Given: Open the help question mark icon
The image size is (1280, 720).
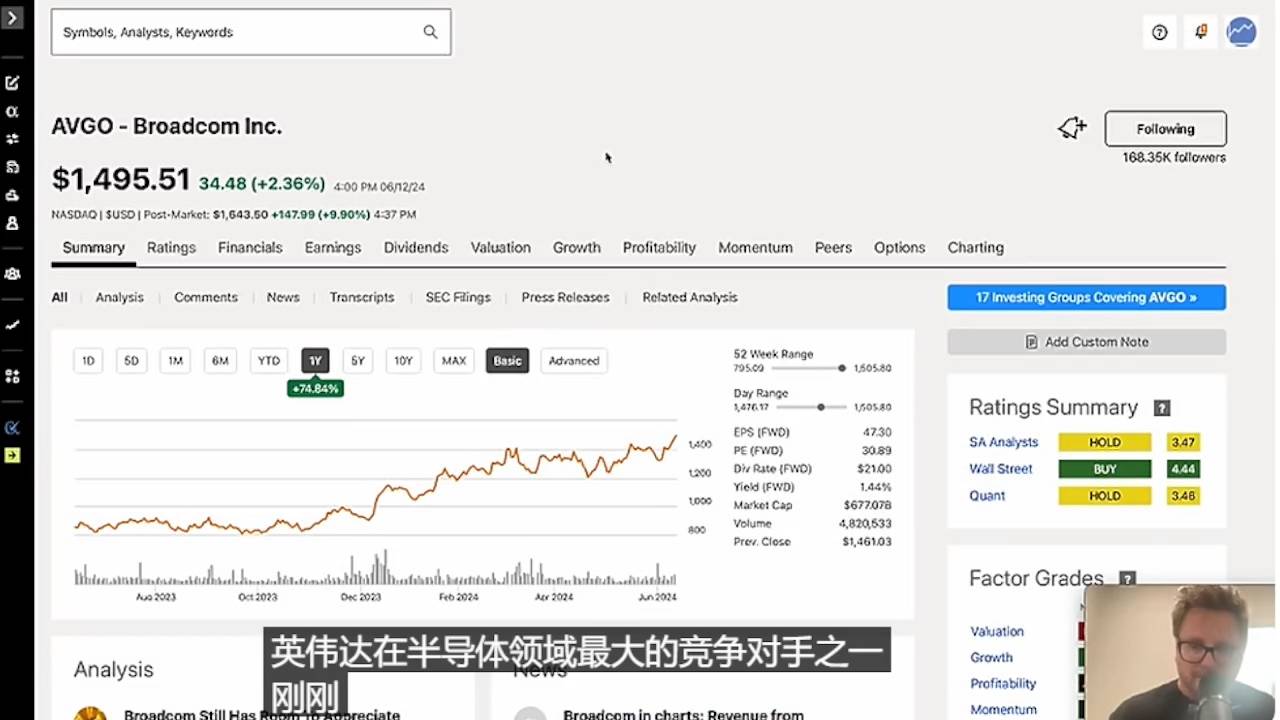Looking at the screenshot, I should [x=1160, y=32].
